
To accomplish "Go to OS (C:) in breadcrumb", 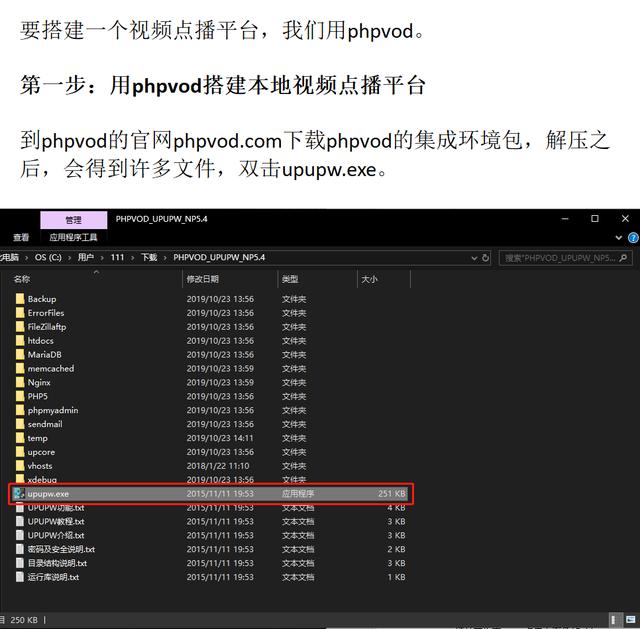I will click(x=48, y=257).
